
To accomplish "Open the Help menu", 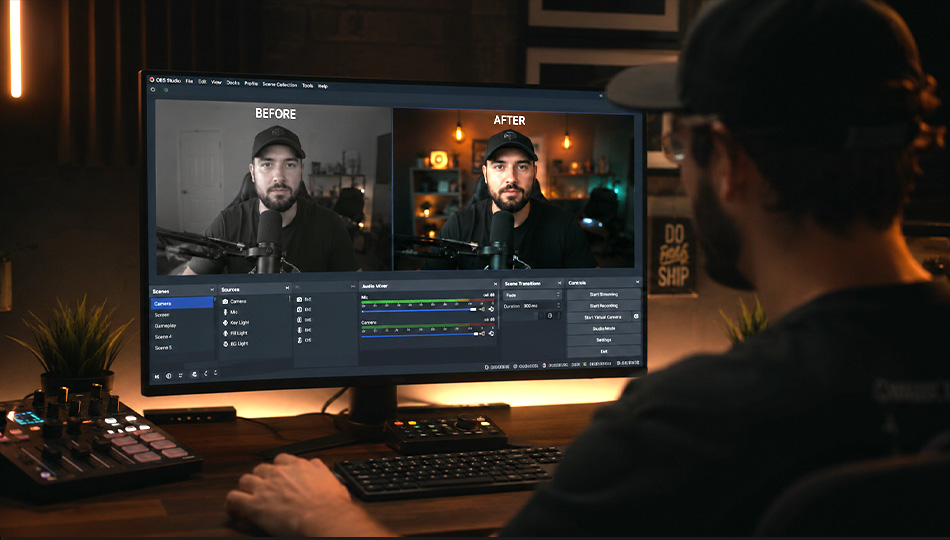I will coord(323,86).
